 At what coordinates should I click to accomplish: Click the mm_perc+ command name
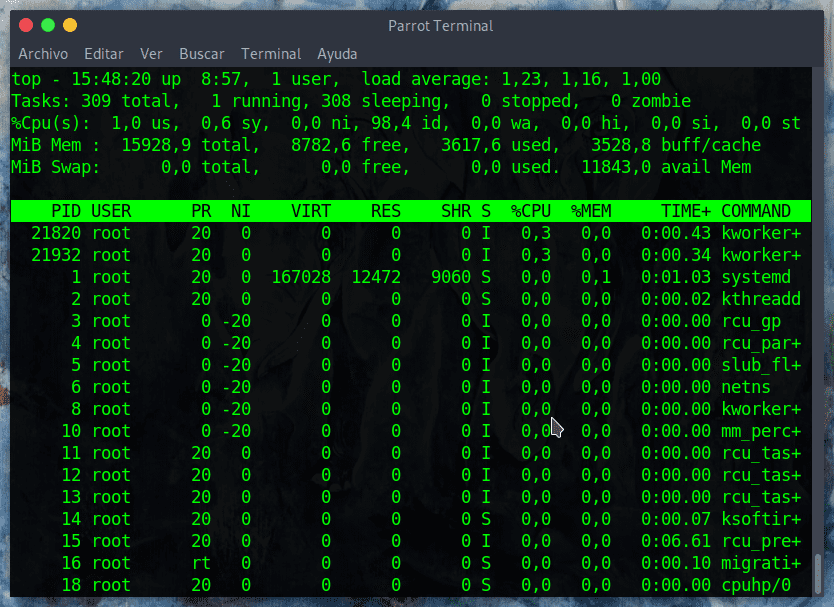click(761, 431)
